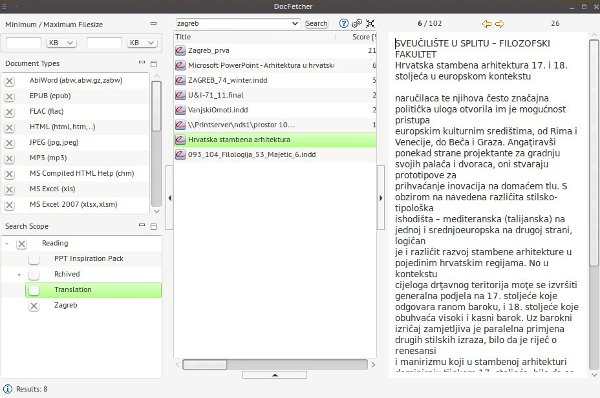Uncheck AbiWord document type

(10, 81)
